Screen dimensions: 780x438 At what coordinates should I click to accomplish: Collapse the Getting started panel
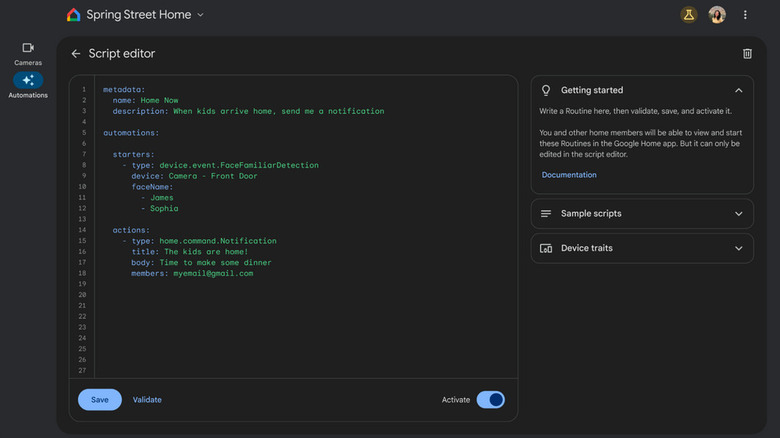click(739, 90)
